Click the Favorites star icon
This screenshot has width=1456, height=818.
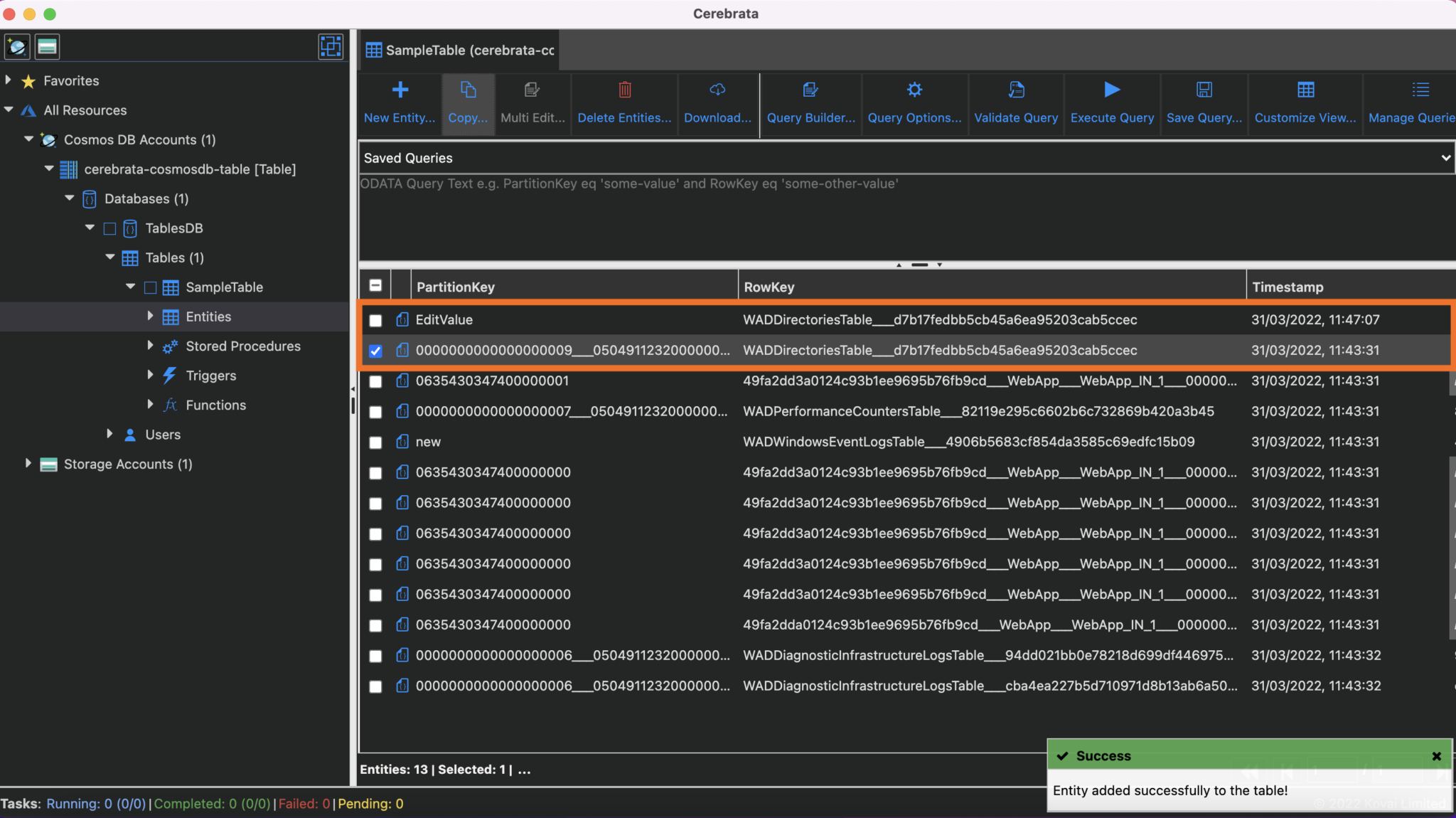point(28,81)
